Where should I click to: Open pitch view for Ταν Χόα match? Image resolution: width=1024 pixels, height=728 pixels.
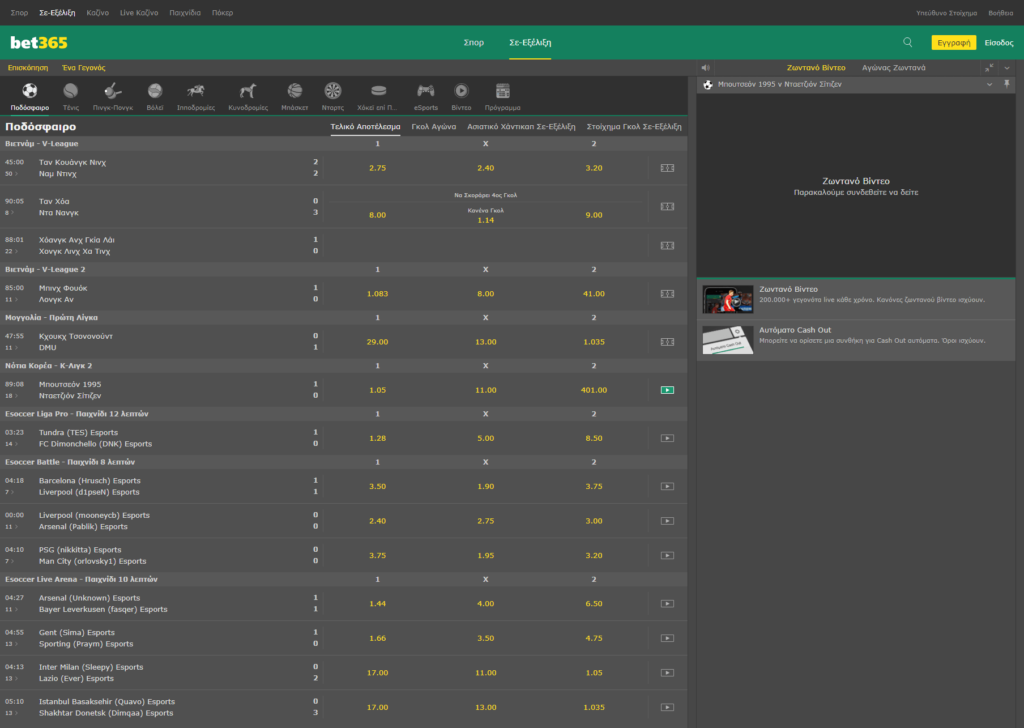point(667,206)
